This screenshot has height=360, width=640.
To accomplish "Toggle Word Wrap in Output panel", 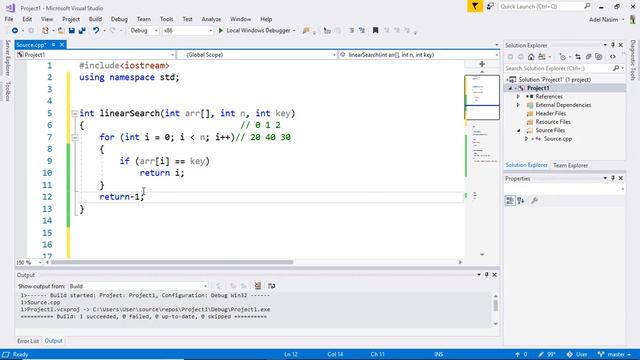I will pos(271,286).
